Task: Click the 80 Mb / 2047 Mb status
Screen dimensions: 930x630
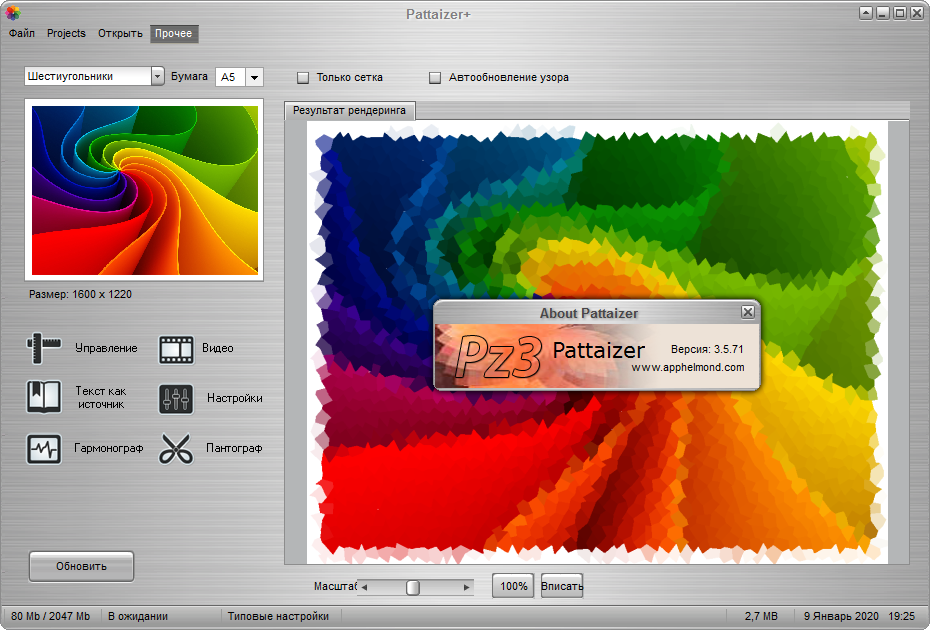Action: 50,616
